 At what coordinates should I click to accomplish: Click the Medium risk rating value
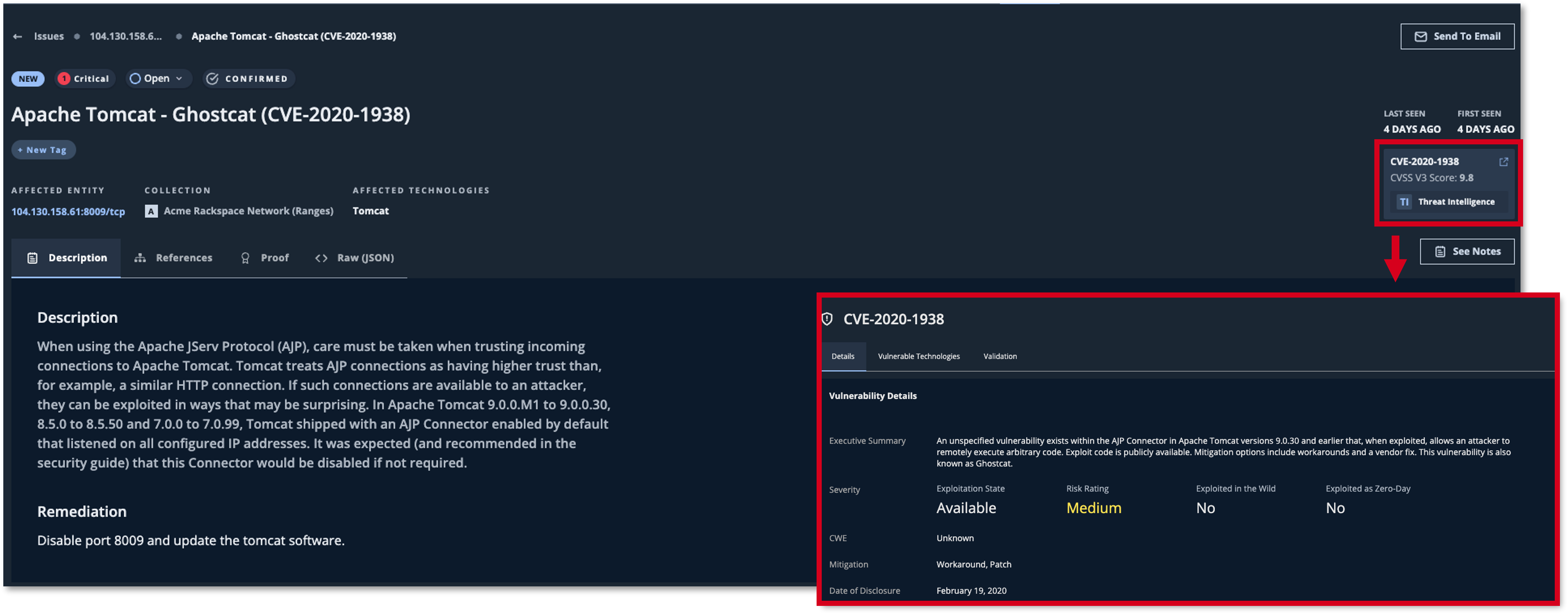pyautogui.click(x=1094, y=508)
